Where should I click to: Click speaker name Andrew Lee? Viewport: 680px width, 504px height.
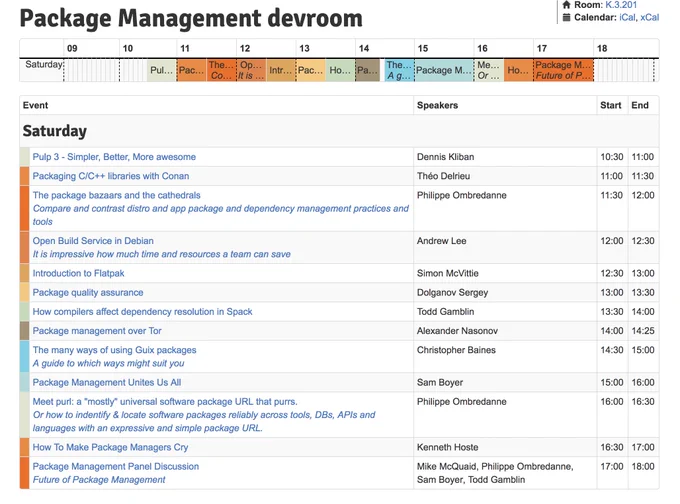point(441,241)
